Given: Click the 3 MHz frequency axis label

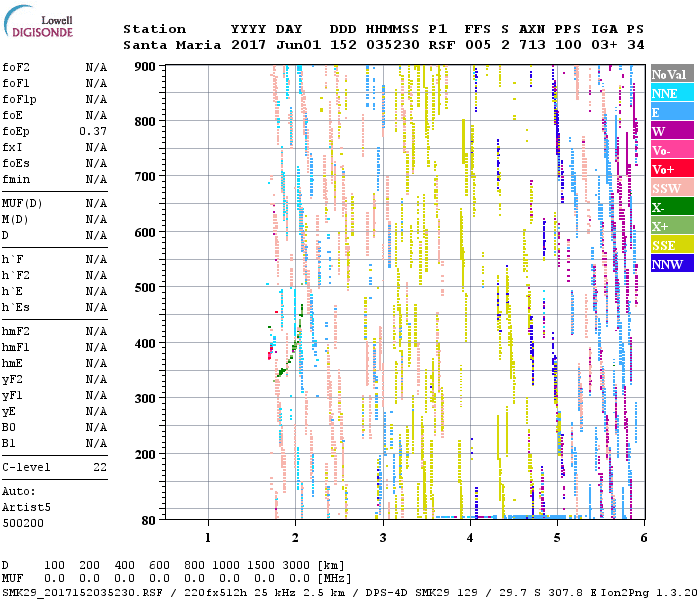Looking at the screenshot, I should point(383,538).
